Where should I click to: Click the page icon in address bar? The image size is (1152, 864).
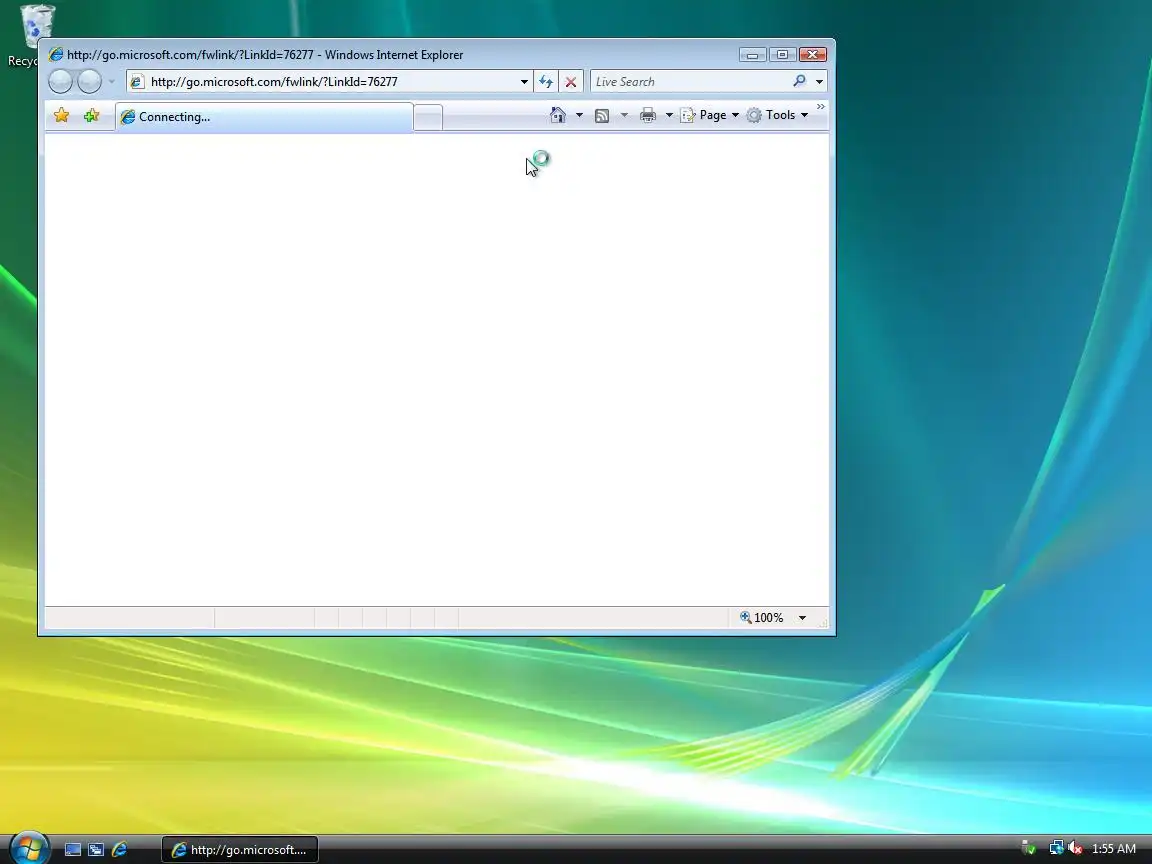(137, 82)
